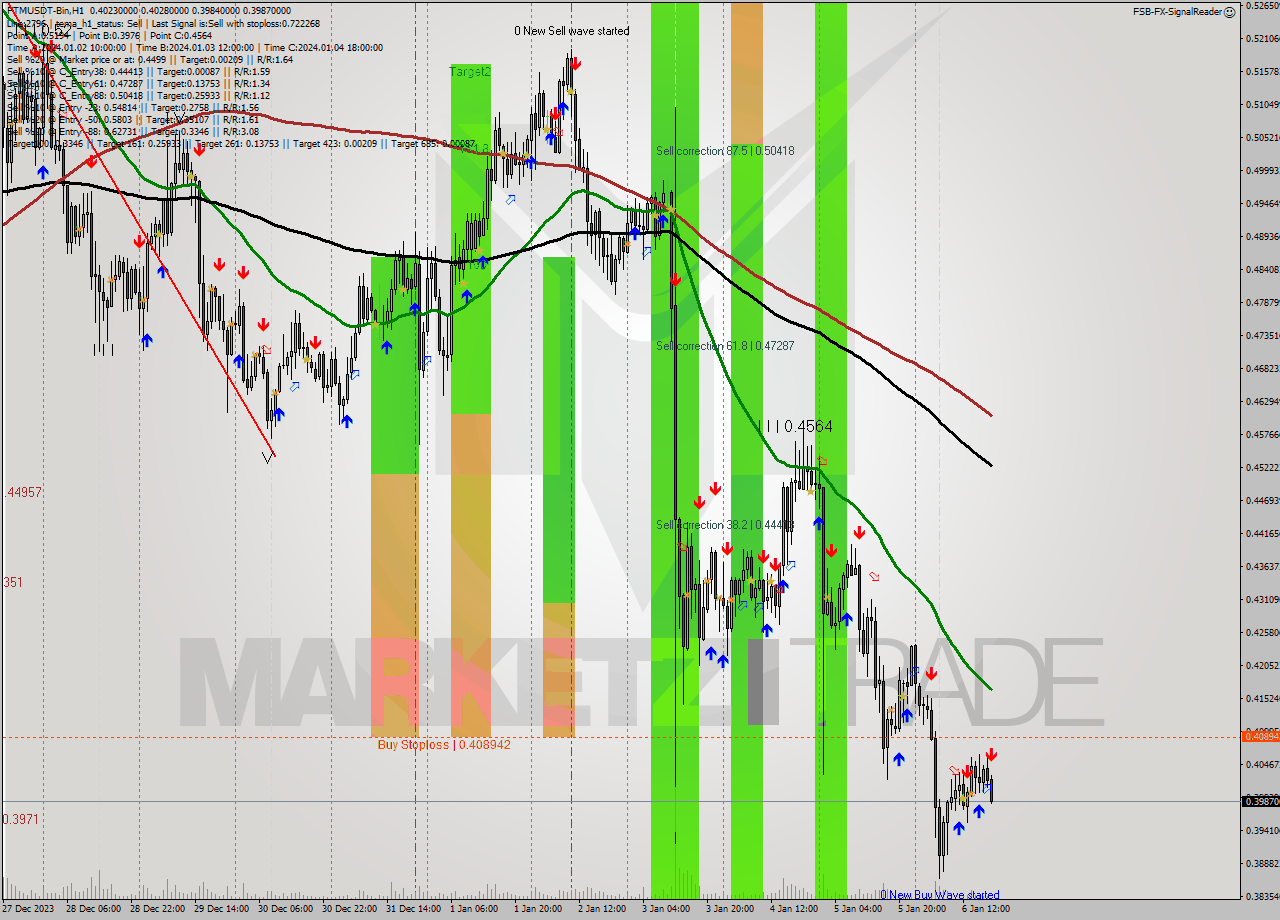1280x920 pixels.
Task: Click '1 Jan 20:00' on the time axis
Action: coord(540,909)
